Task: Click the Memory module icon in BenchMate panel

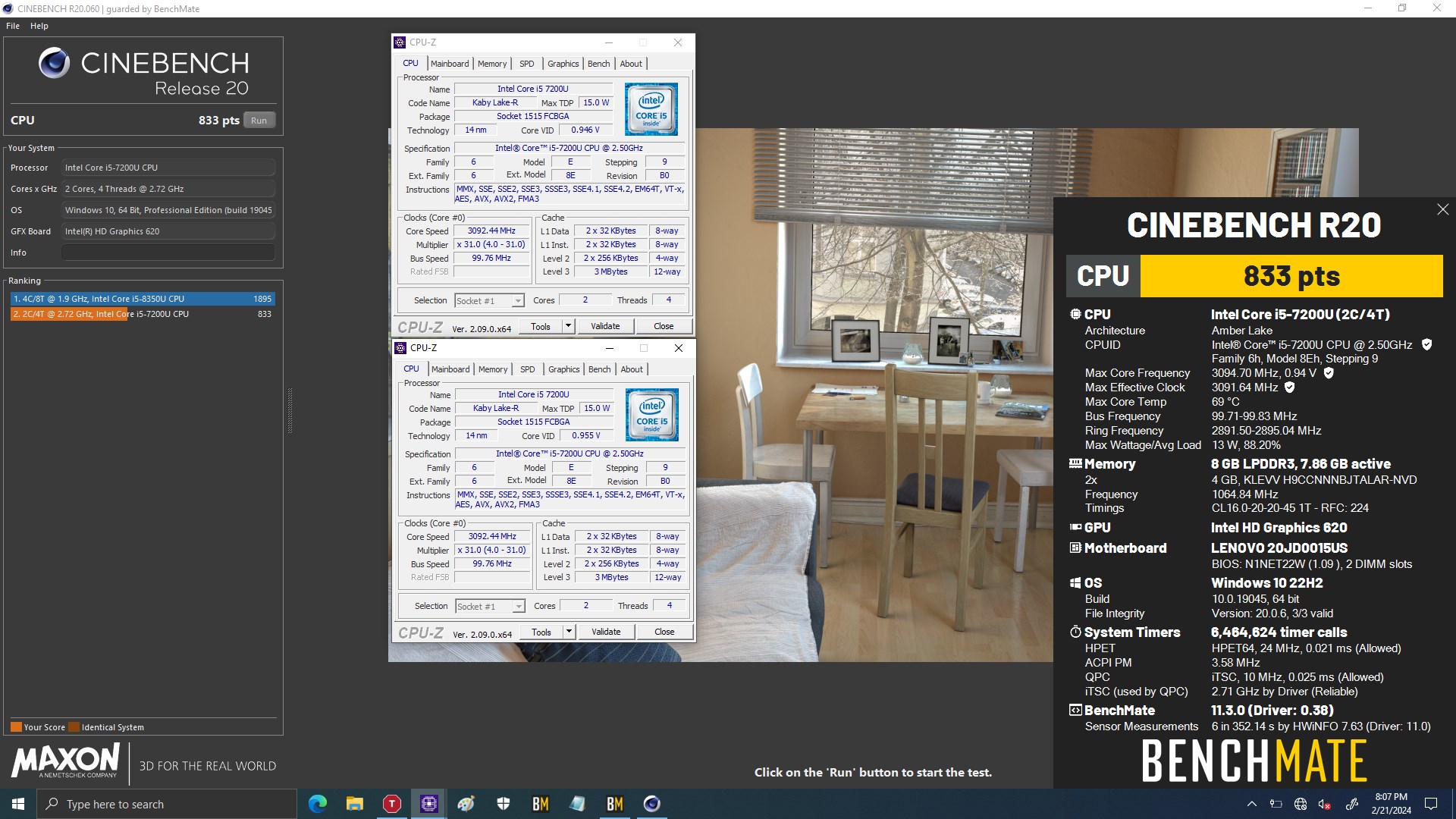Action: point(1075,463)
